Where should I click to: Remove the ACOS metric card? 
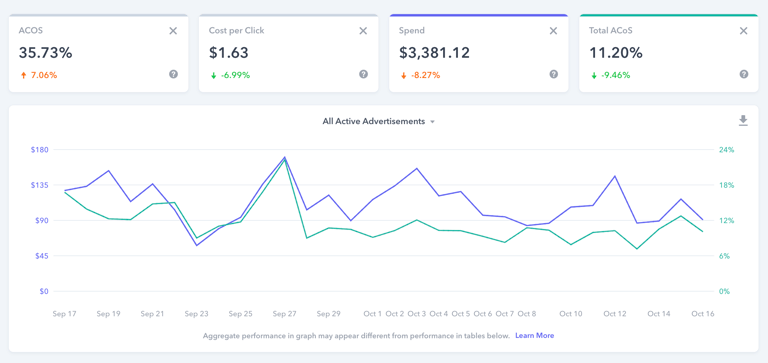click(173, 31)
